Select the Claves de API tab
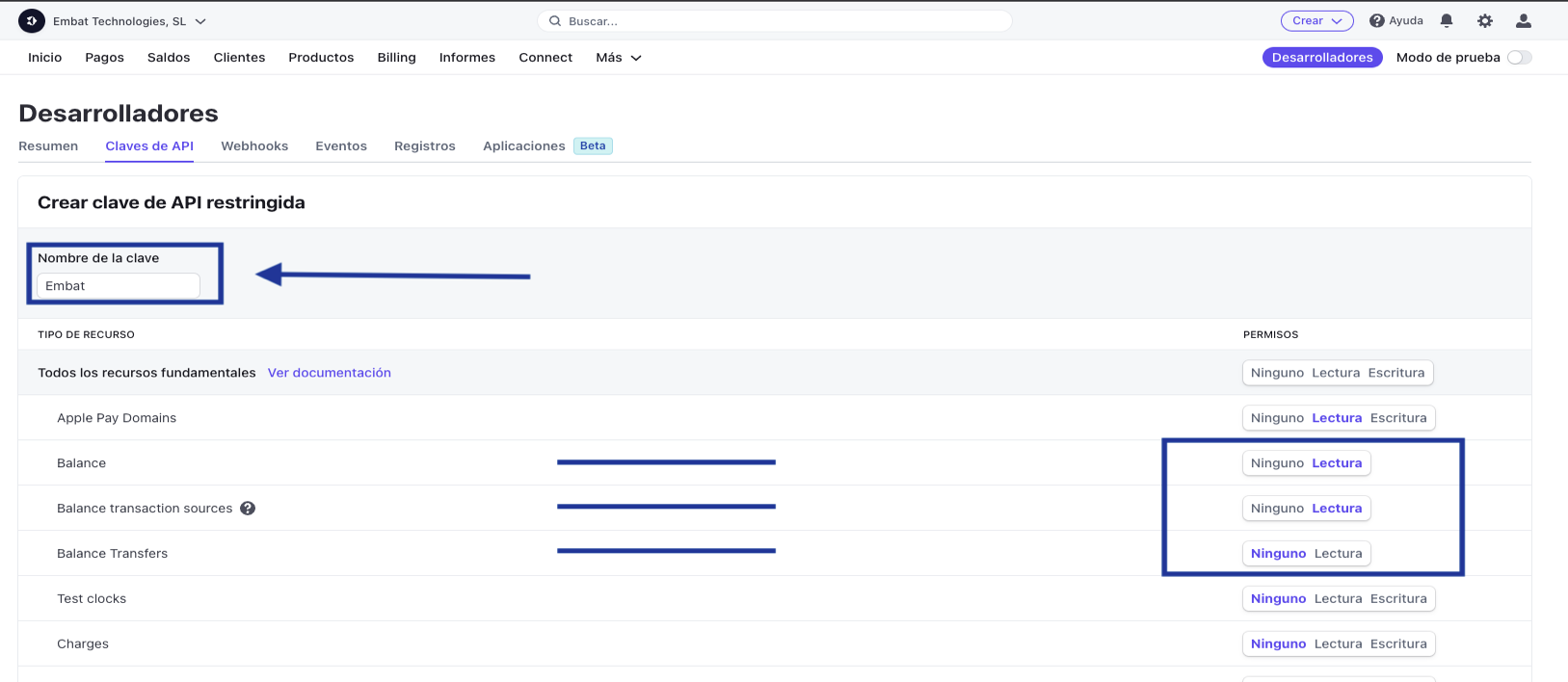Screen dimensions: 1568x682 [x=149, y=146]
